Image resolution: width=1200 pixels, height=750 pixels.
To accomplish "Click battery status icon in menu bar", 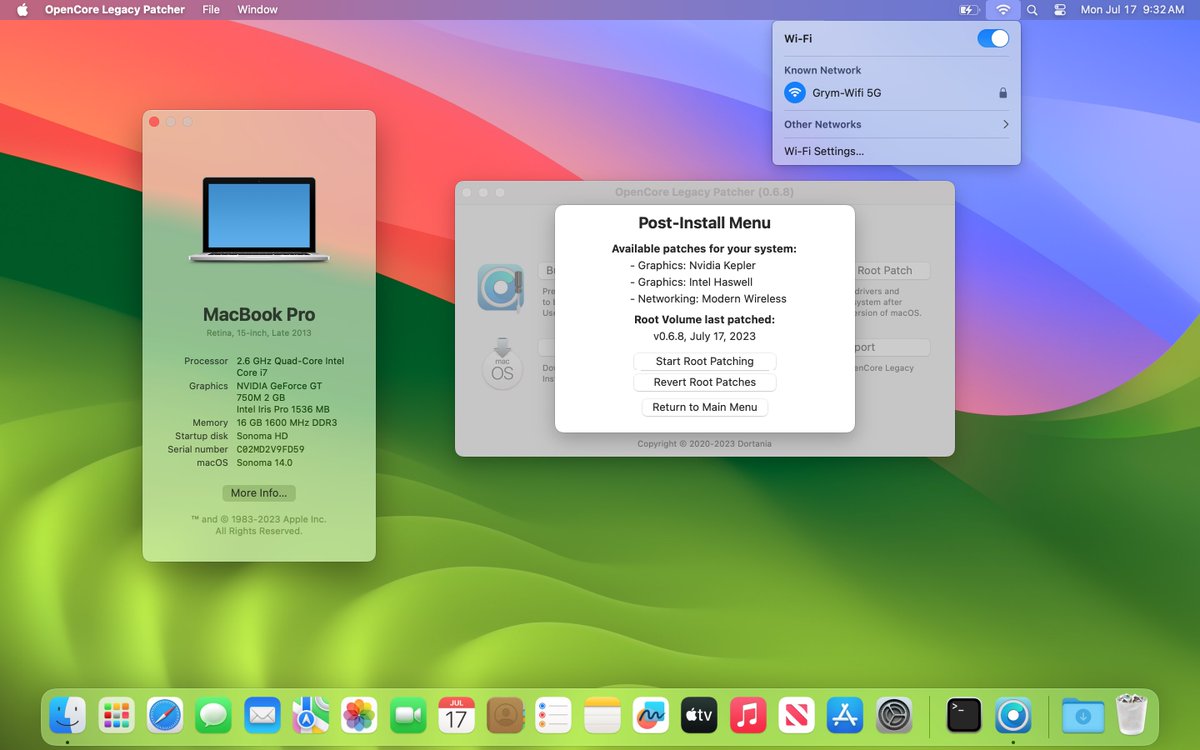I will tap(968, 10).
